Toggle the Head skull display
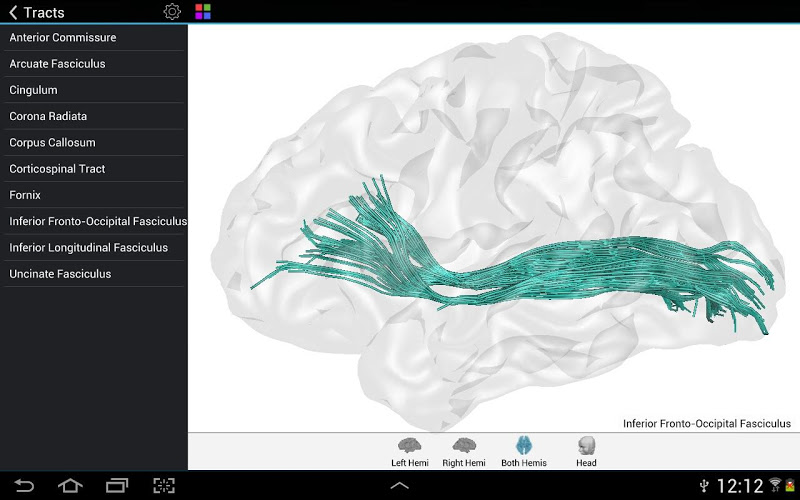The height and width of the screenshot is (500, 800). (586, 451)
